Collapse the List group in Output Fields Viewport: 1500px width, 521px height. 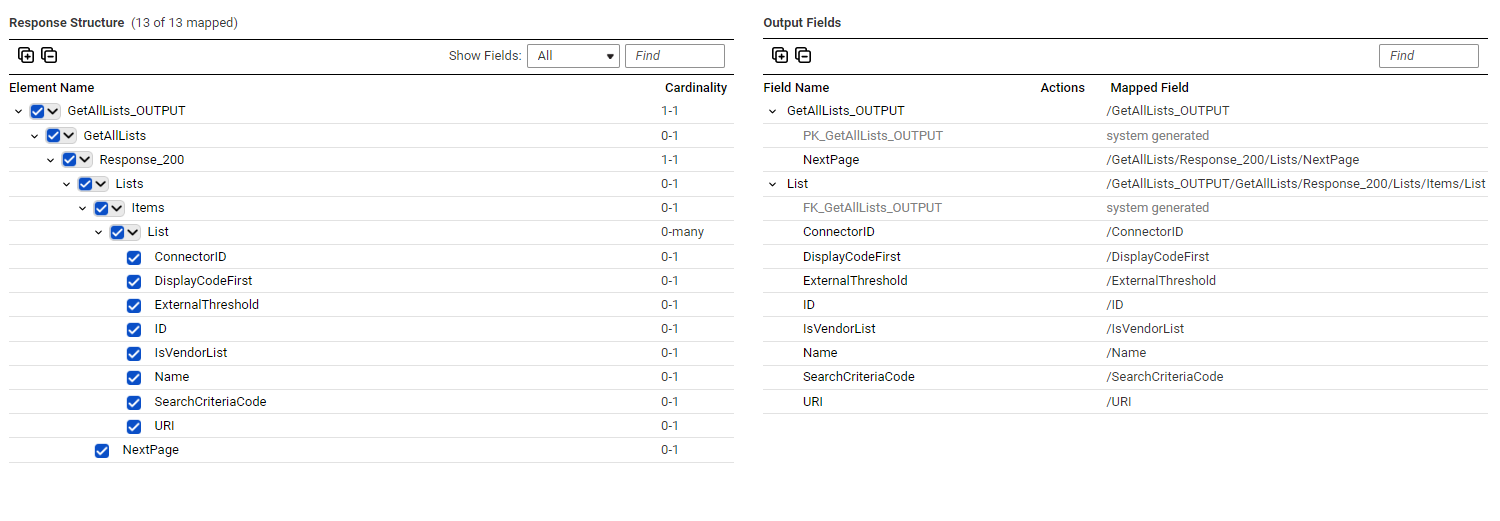(772, 184)
